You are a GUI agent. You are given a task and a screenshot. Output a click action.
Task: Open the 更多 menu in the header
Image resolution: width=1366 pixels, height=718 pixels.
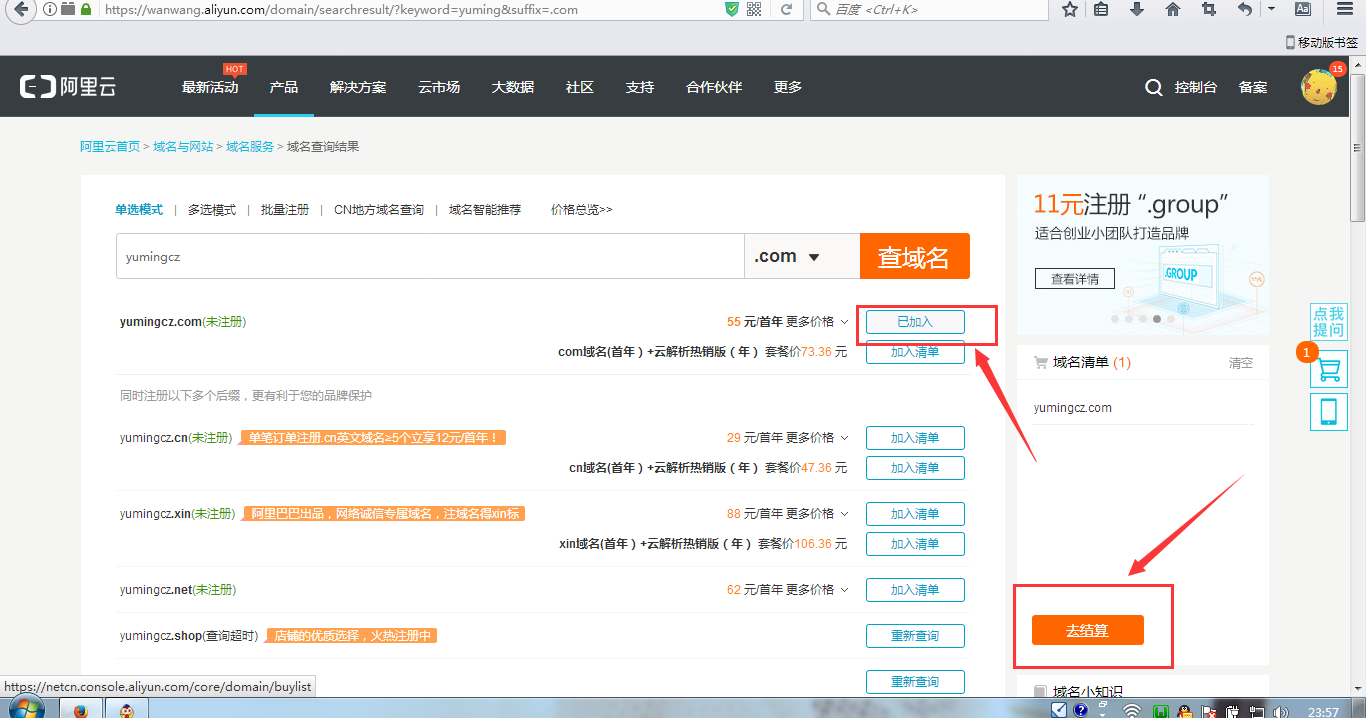(788, 87)
